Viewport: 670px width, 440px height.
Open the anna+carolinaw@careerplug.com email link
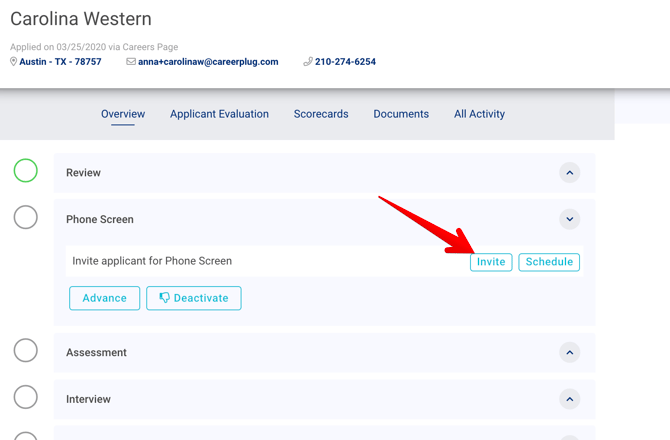pyautogui.click(x=209, y=62)
